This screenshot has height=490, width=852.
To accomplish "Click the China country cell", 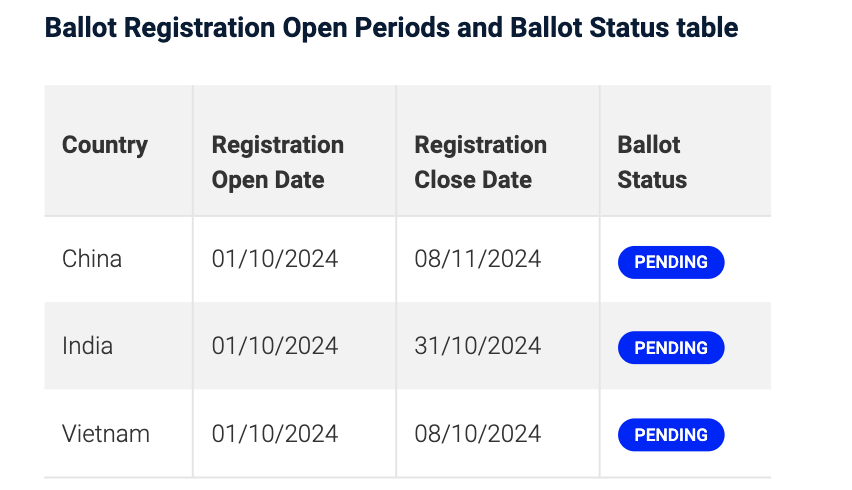I will 92,259.
